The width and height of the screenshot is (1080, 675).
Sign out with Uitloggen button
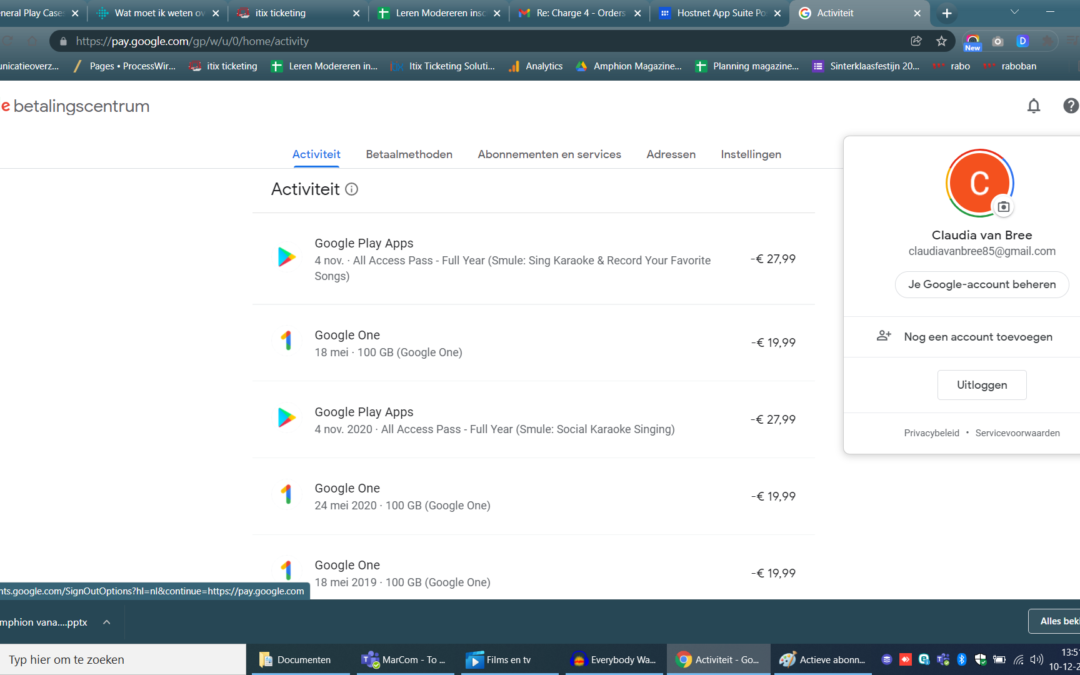[x=982, y=385]
